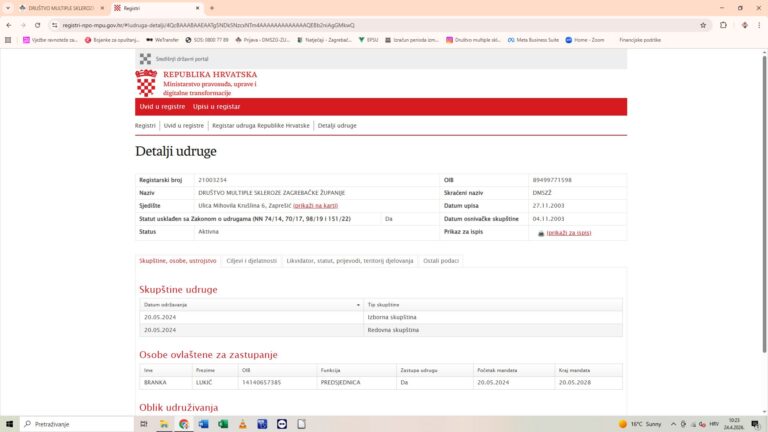This screenshot has height=432, width=768.
Task: Click the printer icon next to Prikaz za ispis
Action: tap(541, 232)
